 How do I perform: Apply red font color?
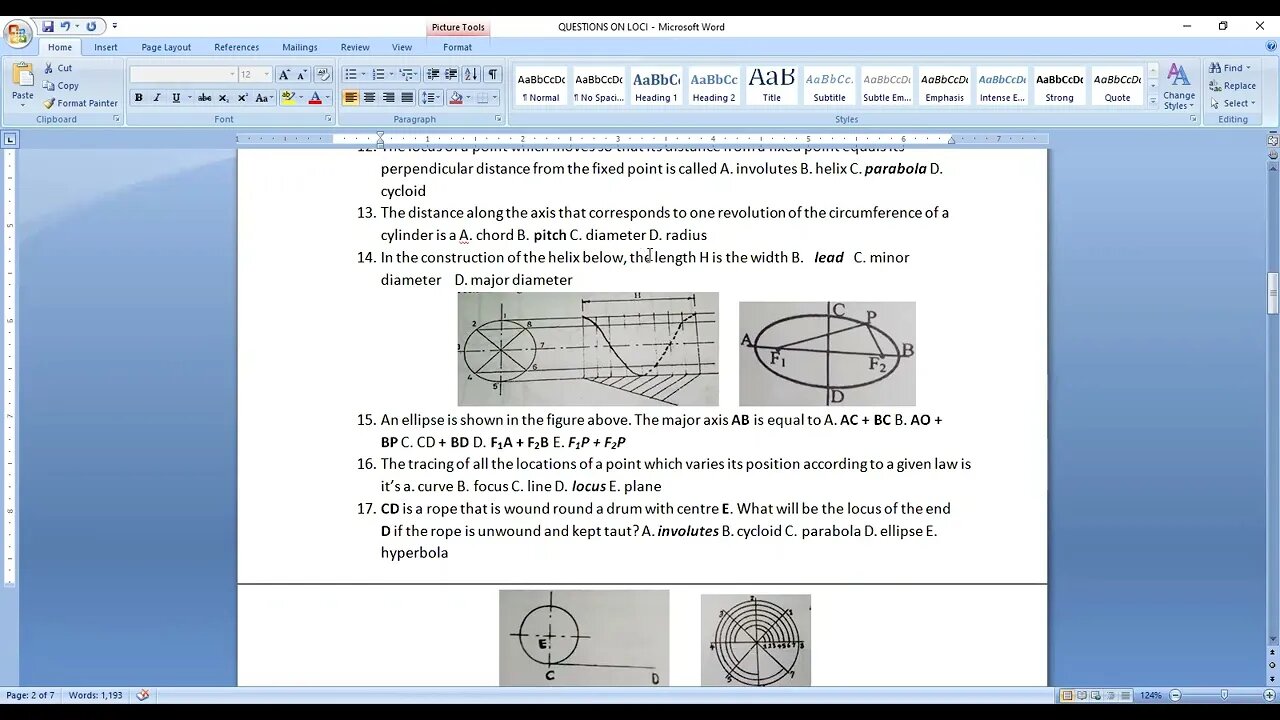coord(315,98)
